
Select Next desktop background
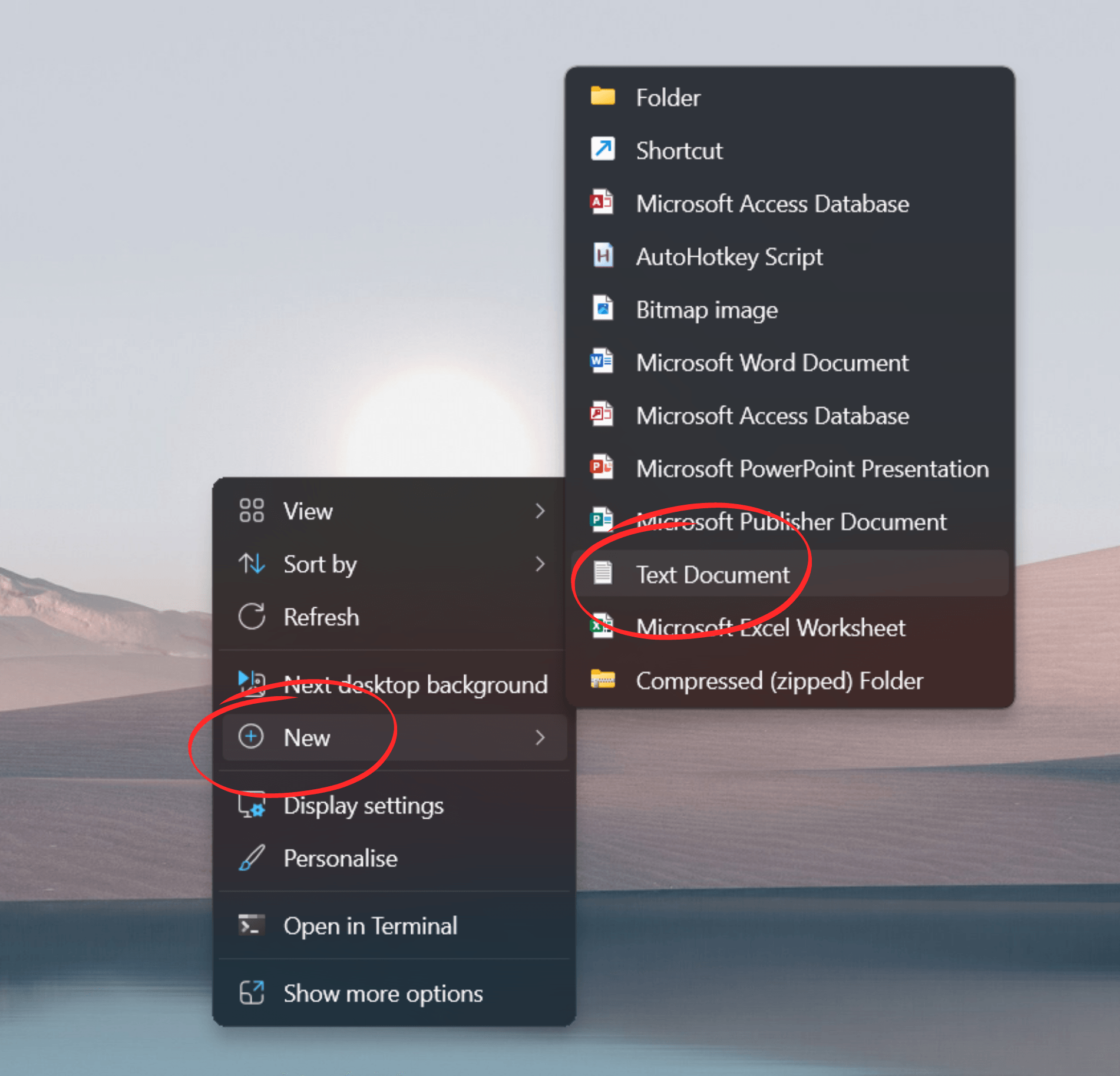click(x=415, y=685)
